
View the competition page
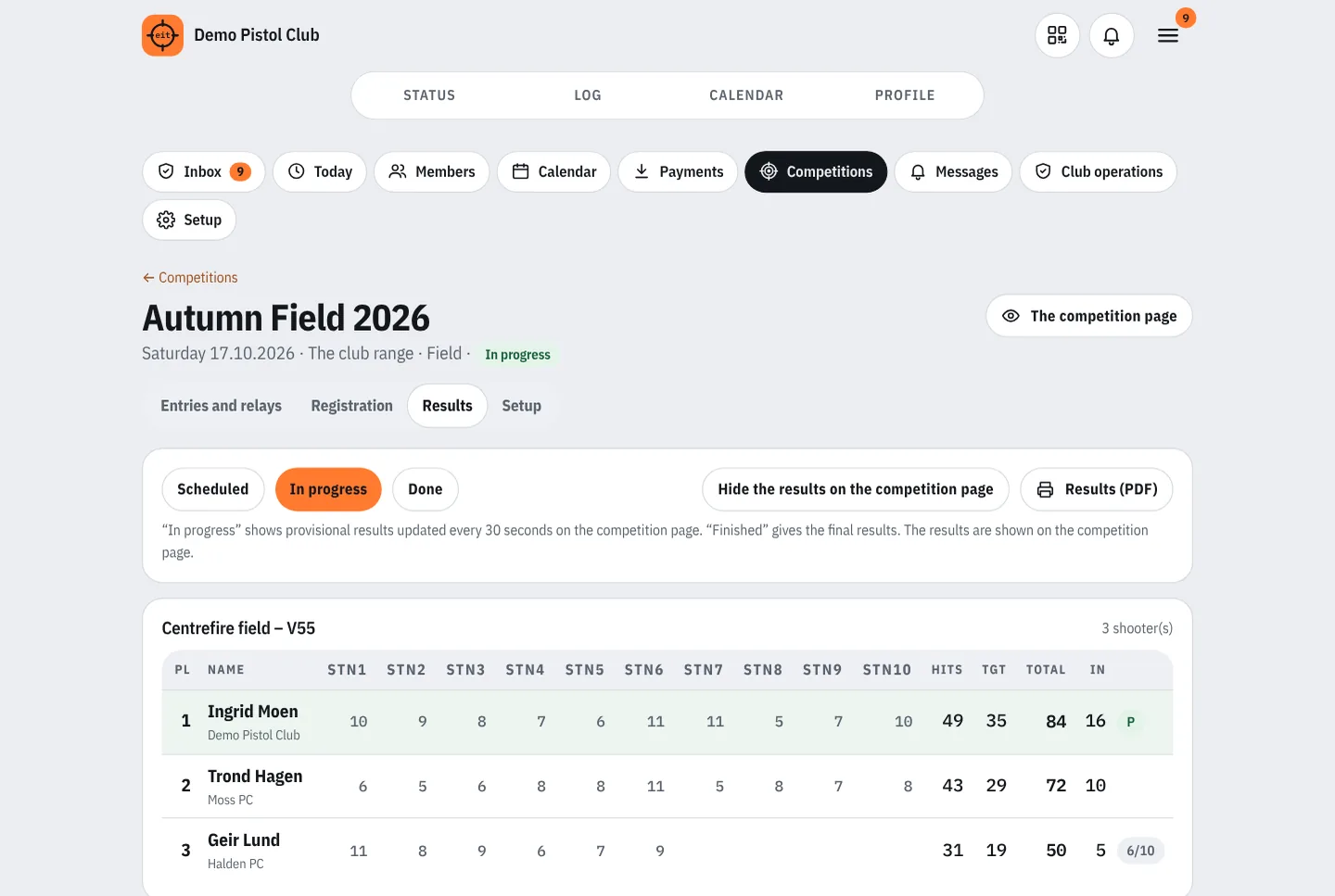tap(1089, 316)
